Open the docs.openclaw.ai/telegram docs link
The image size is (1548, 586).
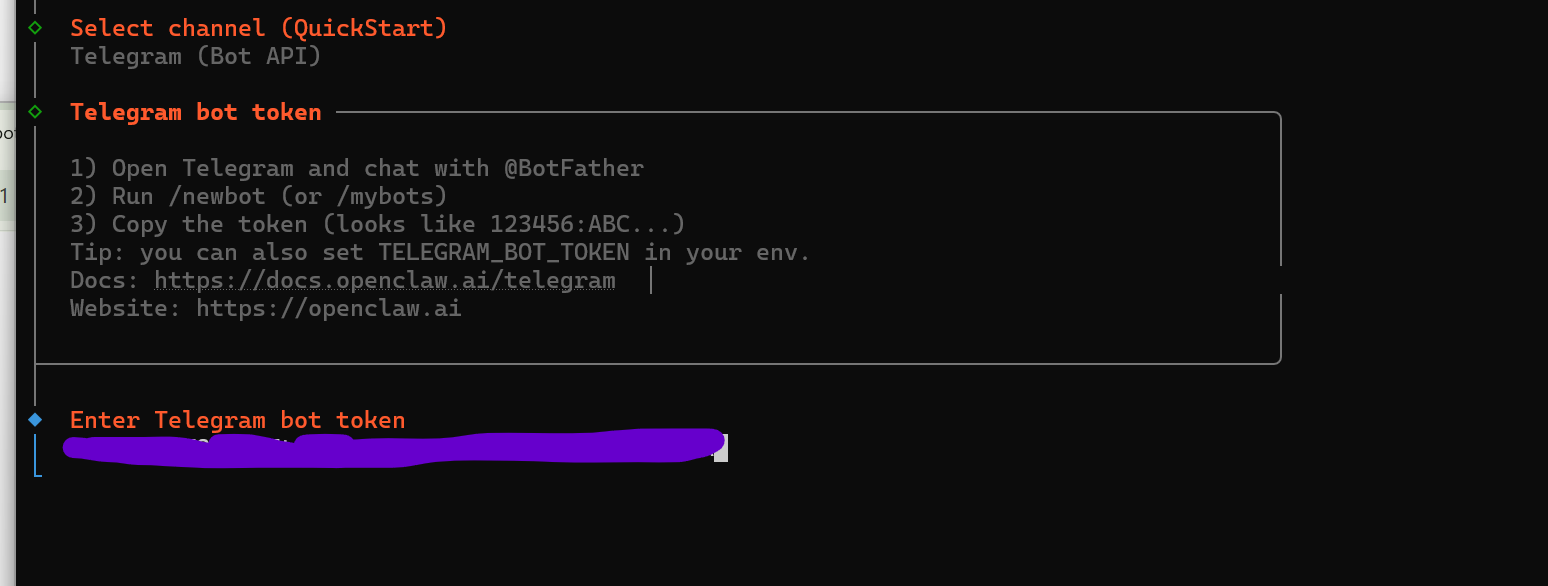pos(384,280)
